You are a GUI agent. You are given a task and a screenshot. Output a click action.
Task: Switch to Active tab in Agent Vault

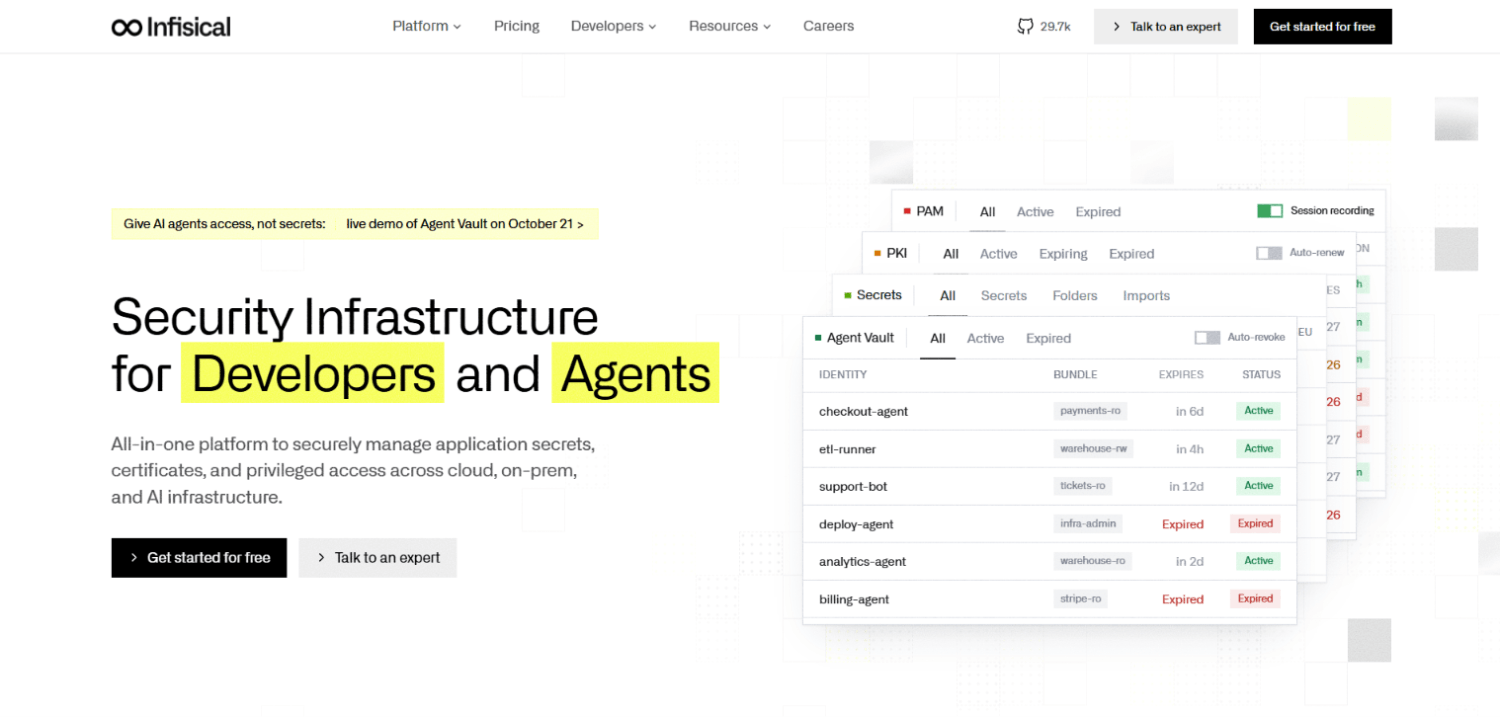pyautogui.click(x=985, y=339)
